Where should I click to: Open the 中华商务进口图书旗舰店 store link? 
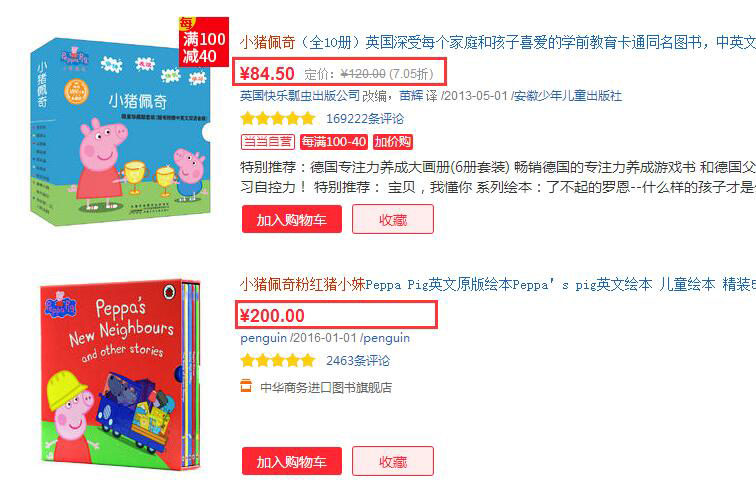tap(326, 387)
